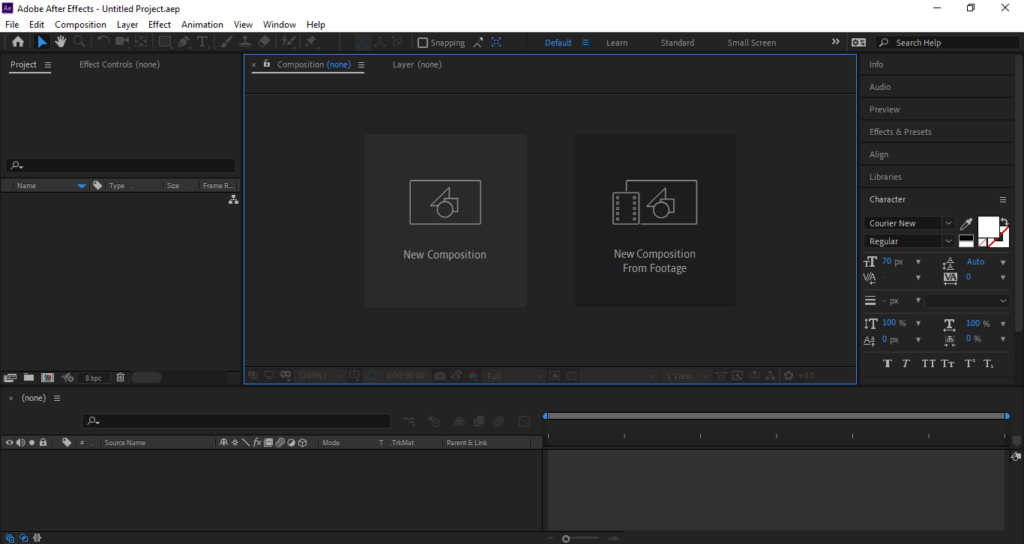Image resolution: width=1024 pixels, height=544 pixels.
Task: Click the Interpret Footage icon
Action: click(x=10, y=377)
